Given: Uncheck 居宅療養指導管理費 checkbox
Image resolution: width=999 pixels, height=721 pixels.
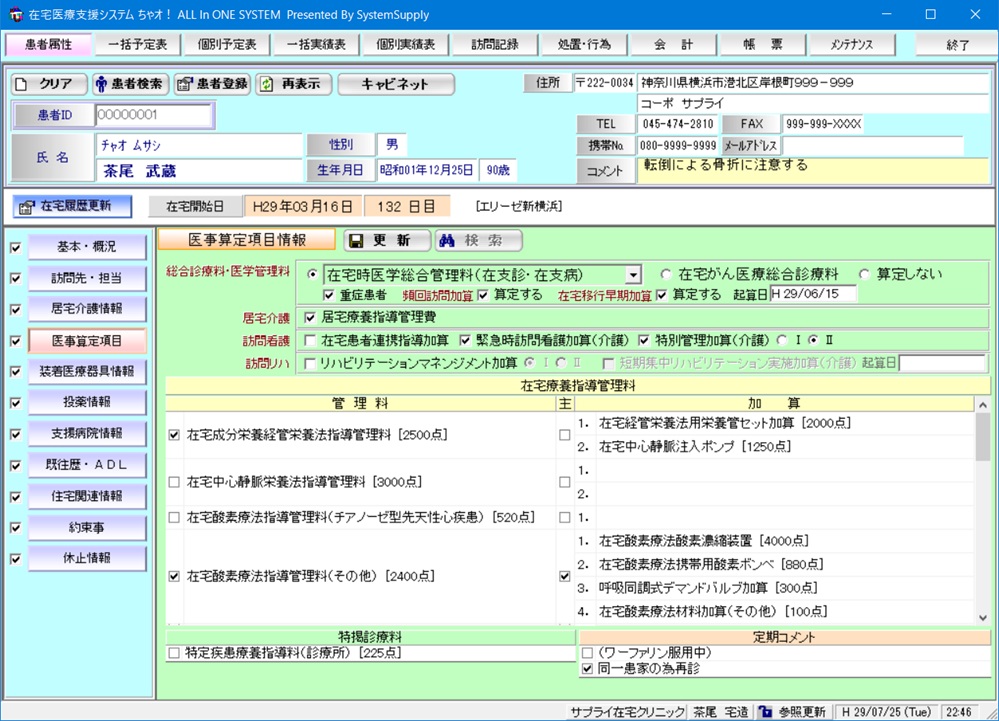Looking at the screenshot, I should [x=310, y=318].
